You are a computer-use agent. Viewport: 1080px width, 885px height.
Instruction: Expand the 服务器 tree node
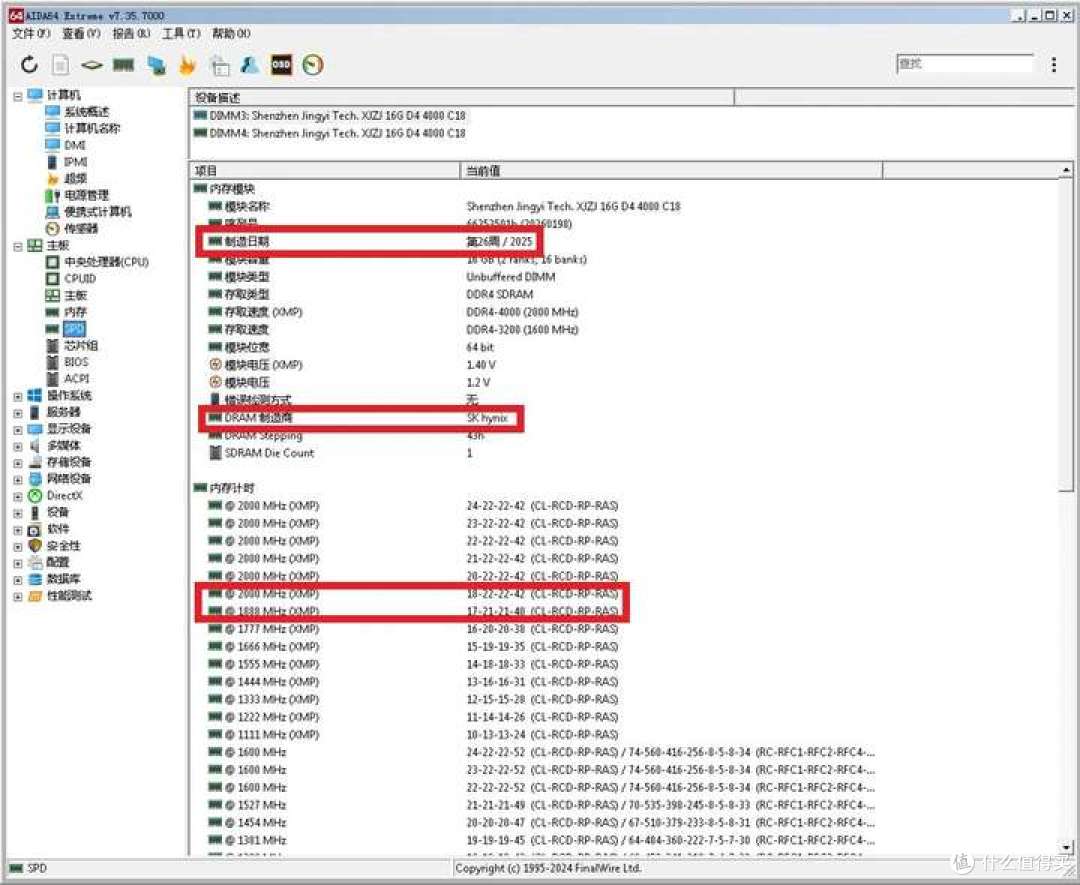pos(18,413)
